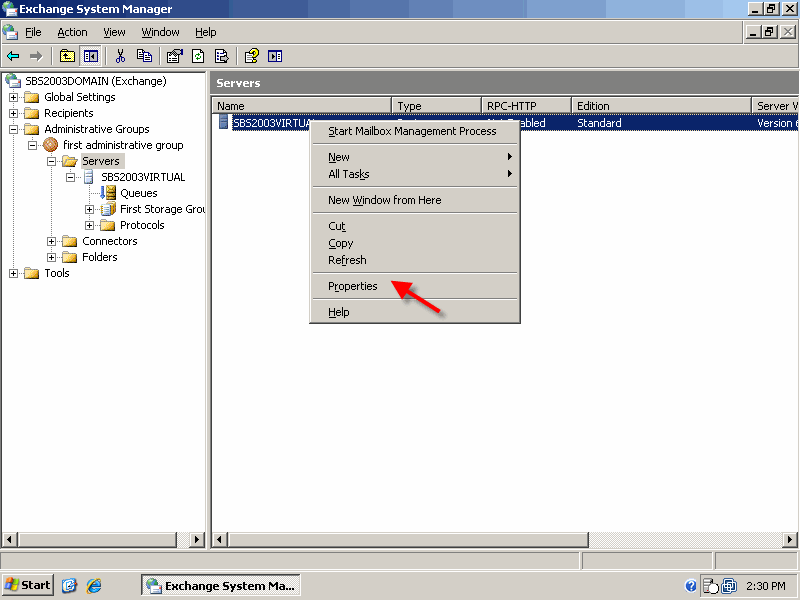Image resolution: width=800 pixels, height=600 pixels.
Task: Expand the Tools node
Action: 14,273
